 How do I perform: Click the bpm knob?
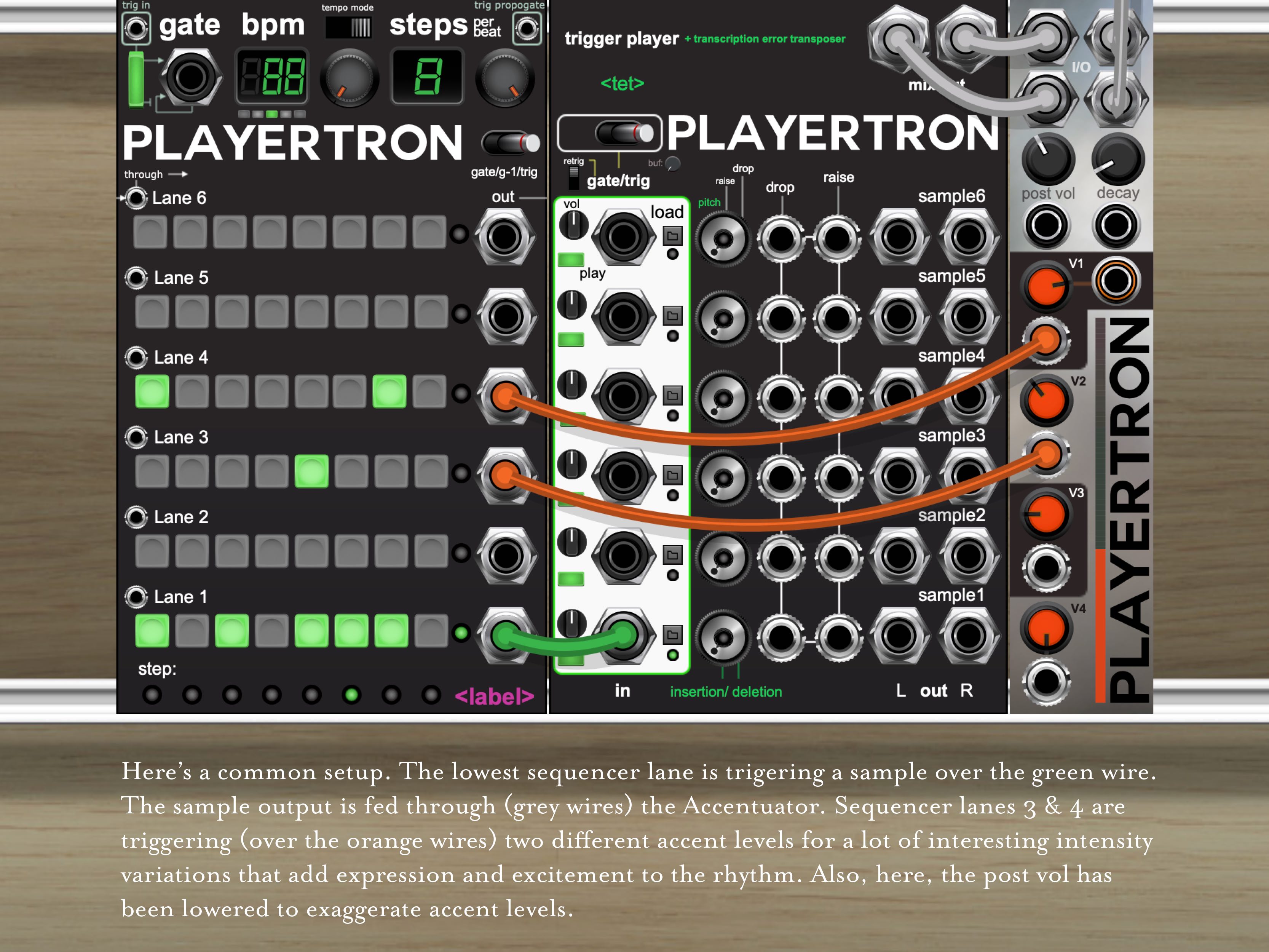coord(349,77)
